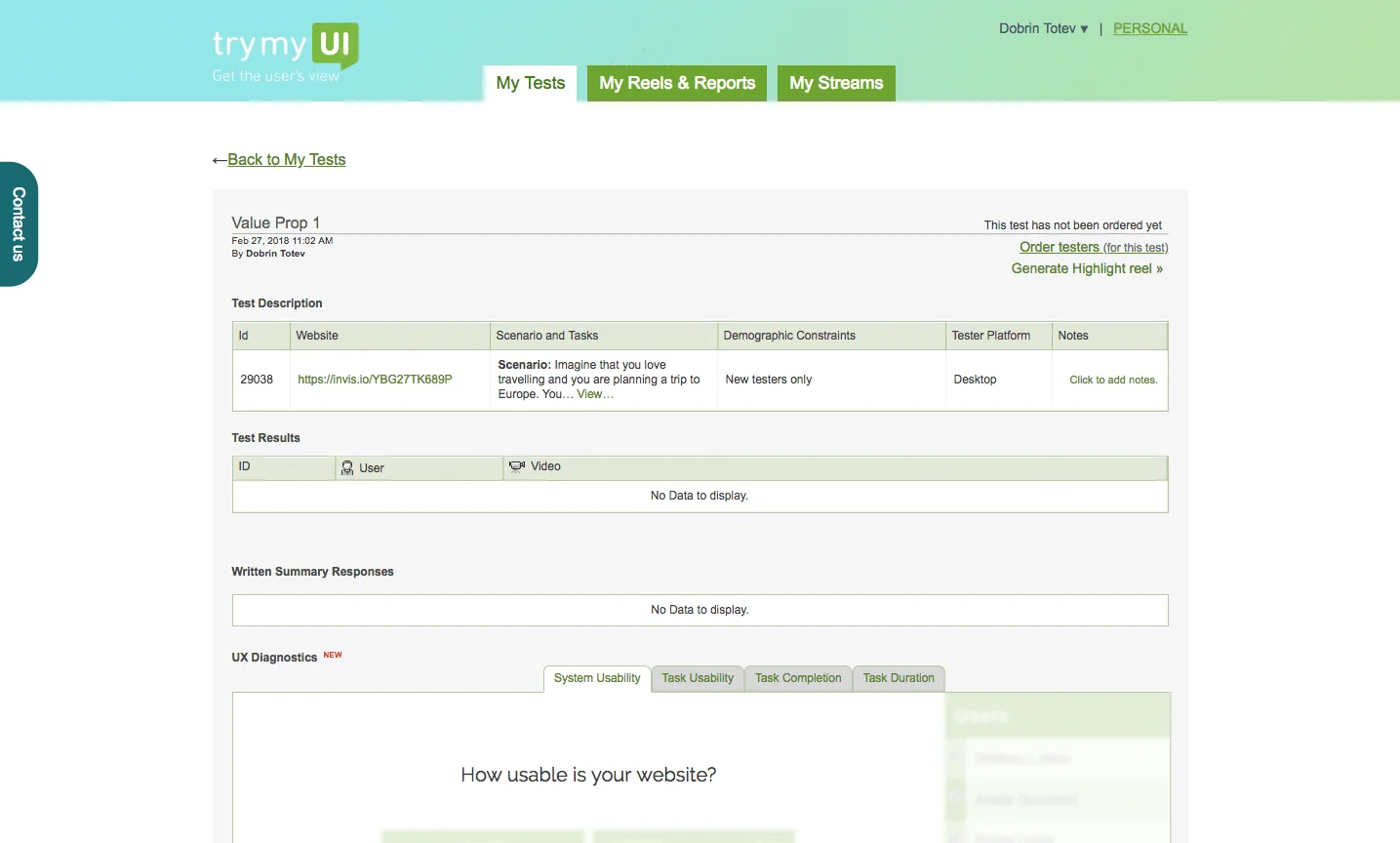Screen dimensions: 1400x843
Task: Click the trymyUI logo
Action: (285, 53)
